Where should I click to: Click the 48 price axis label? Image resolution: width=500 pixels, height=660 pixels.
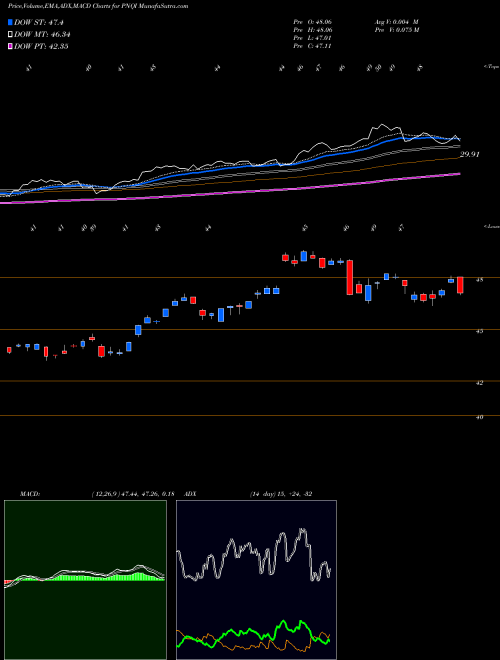[x=480, y=279]
